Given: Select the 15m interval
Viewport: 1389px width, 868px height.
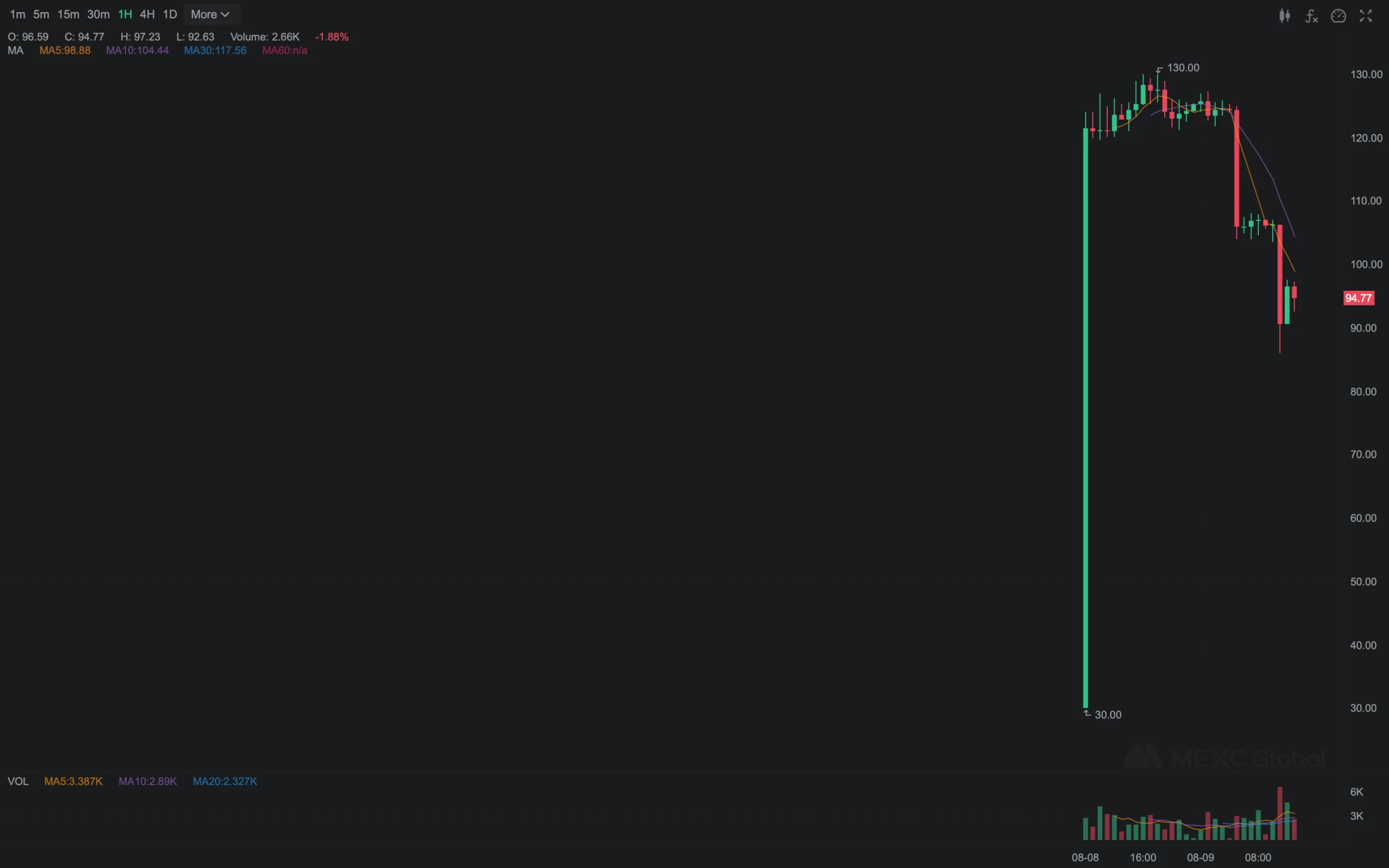Looking at the screenshot, I should 68,14.
